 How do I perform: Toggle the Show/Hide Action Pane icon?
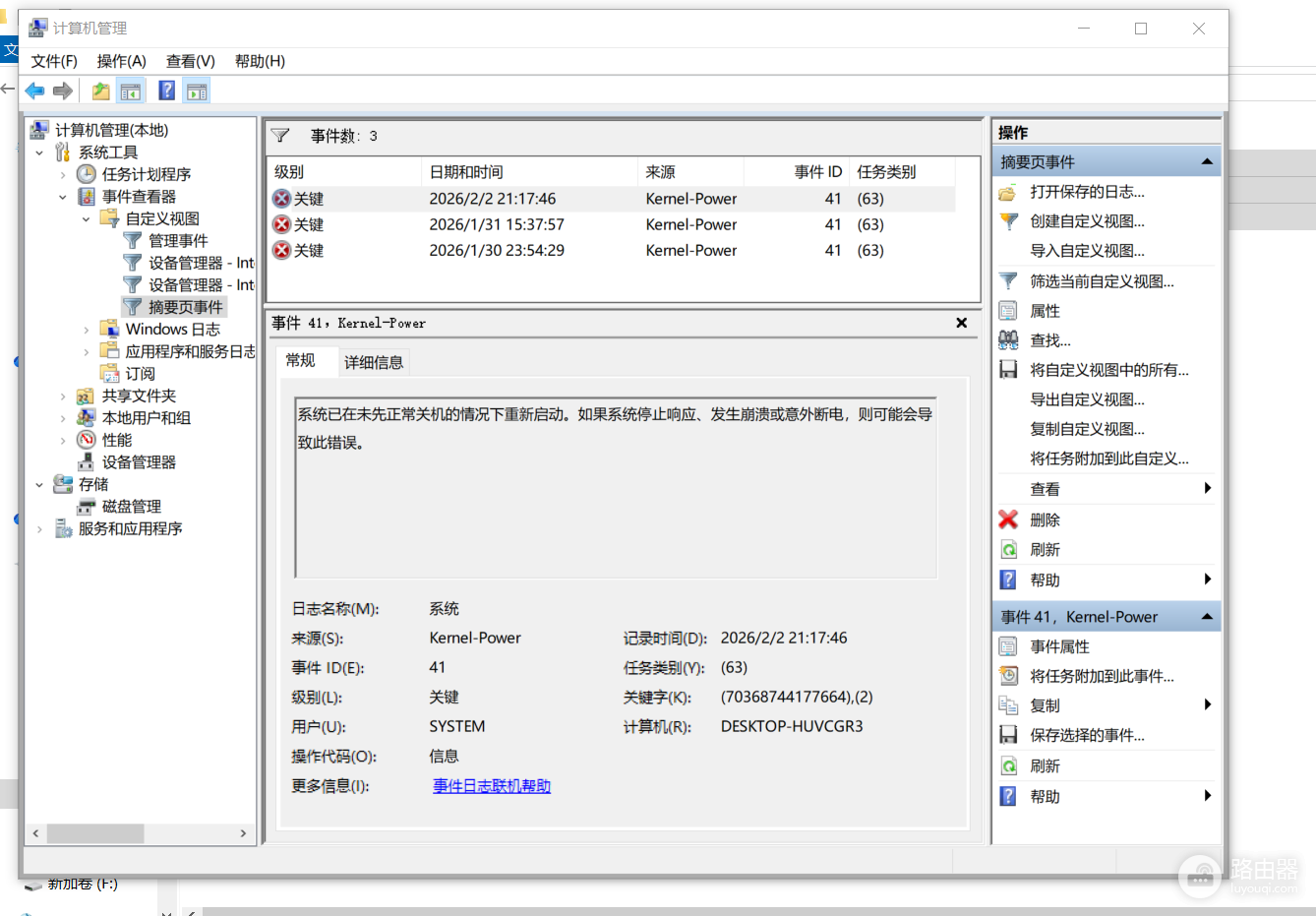[197, 92]
